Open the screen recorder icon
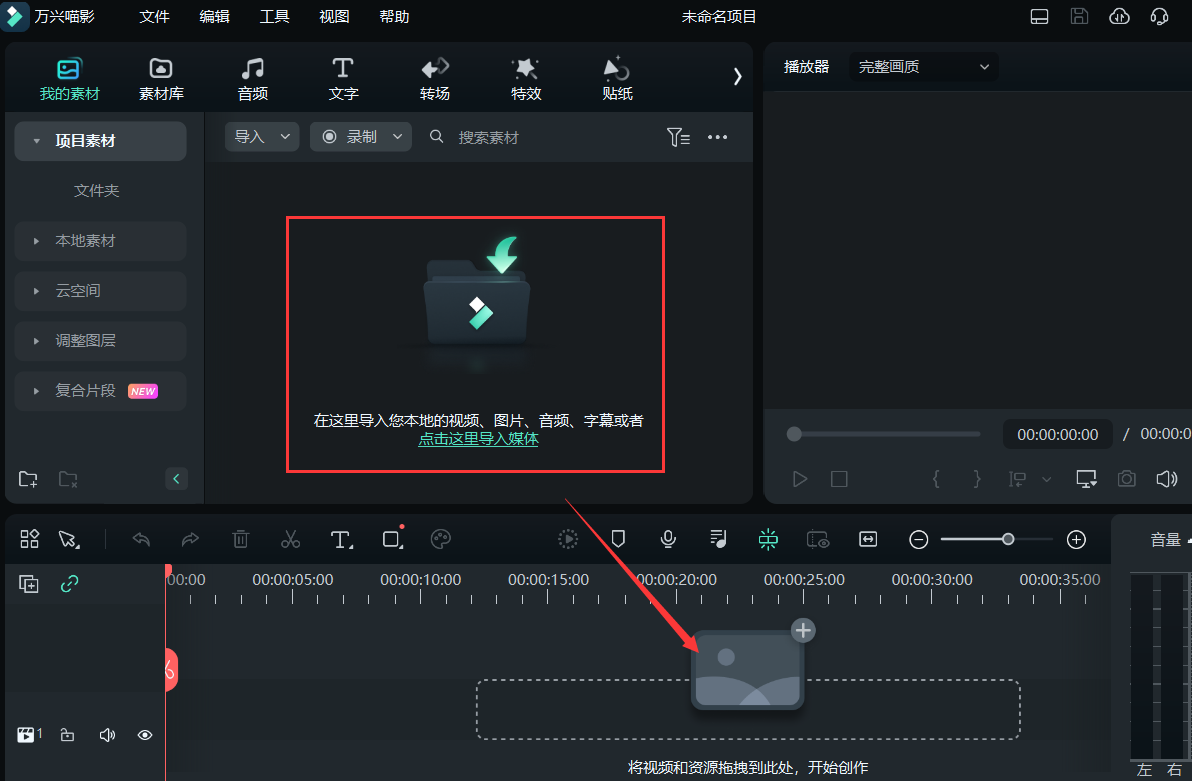1192x781 pixels. (818, 539)
